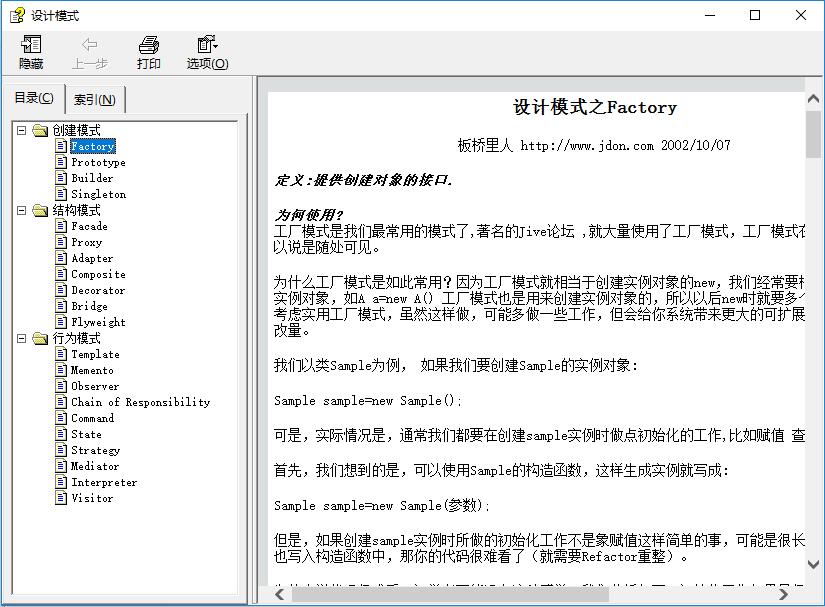Click the 设计模式之Factory heading
825x607 pixels.
(x=595, y=107)
